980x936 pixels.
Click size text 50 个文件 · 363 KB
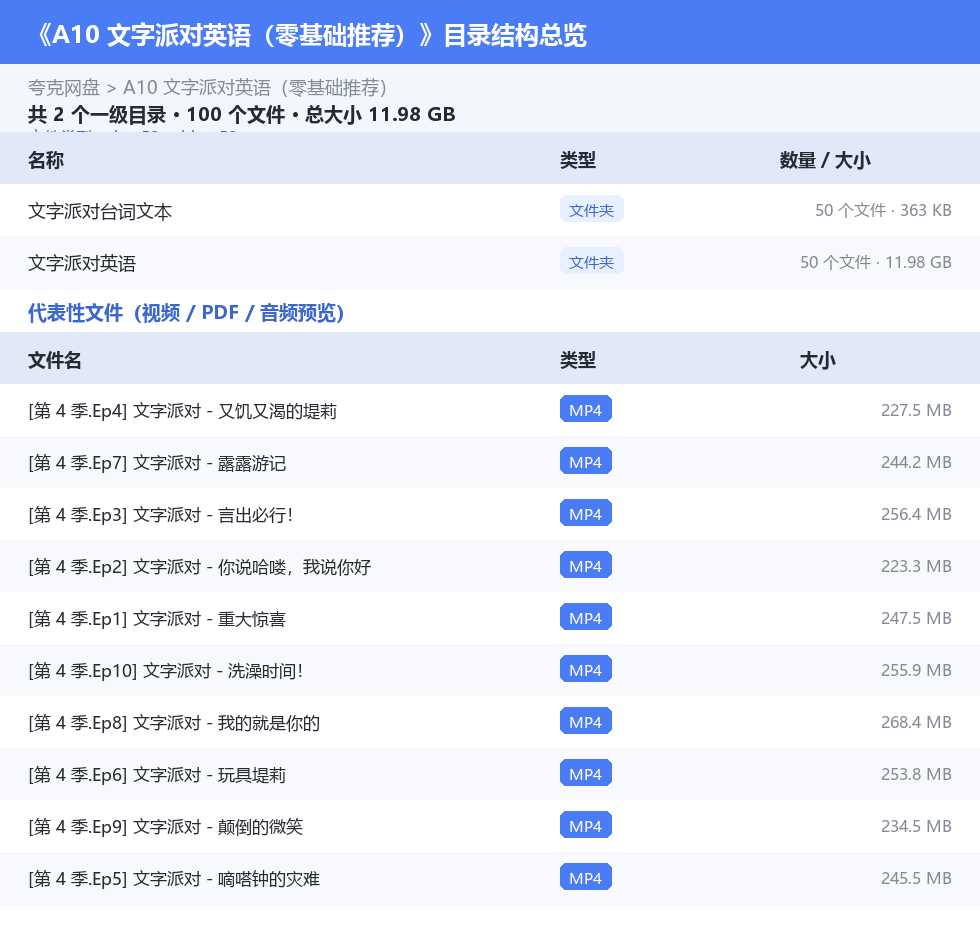coord(883,210)
